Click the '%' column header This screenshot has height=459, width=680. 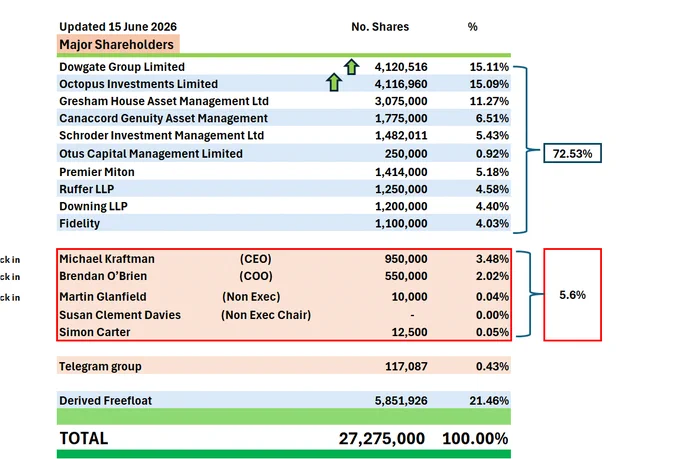pyautogui.click(x=472, y=27)
